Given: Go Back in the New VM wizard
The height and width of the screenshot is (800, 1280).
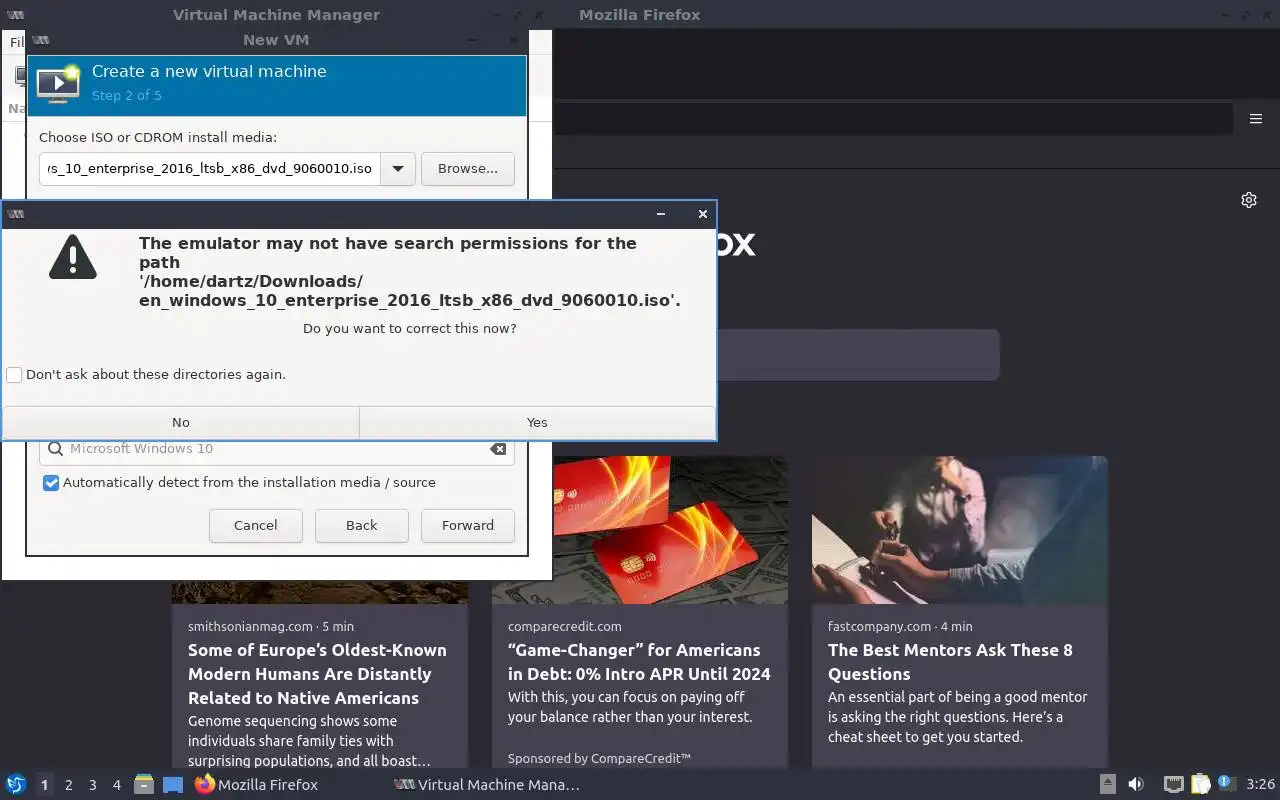Looking at the screenshot, I should tap(362, 526).
